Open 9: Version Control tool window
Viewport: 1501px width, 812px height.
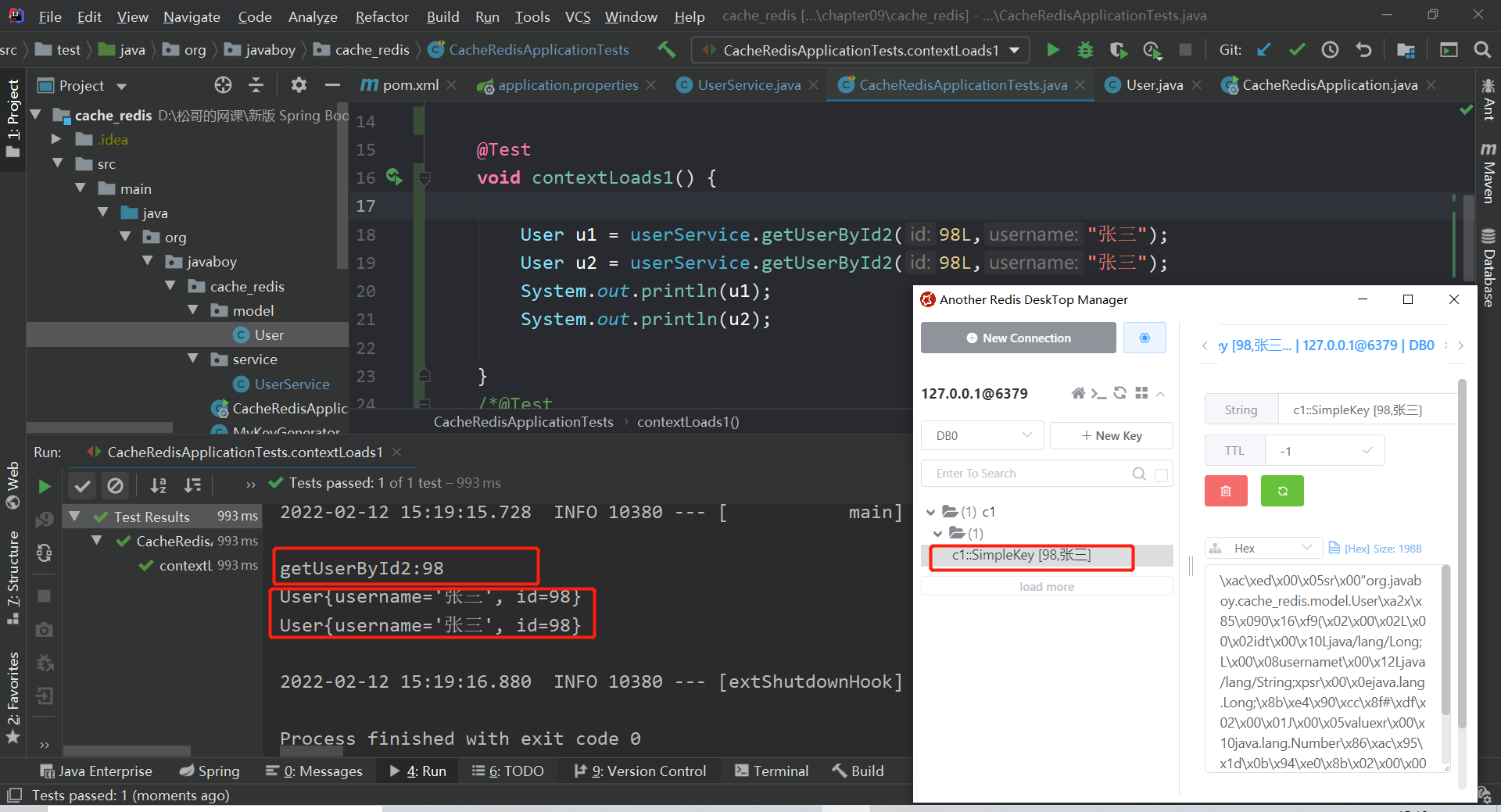point(639,771)
